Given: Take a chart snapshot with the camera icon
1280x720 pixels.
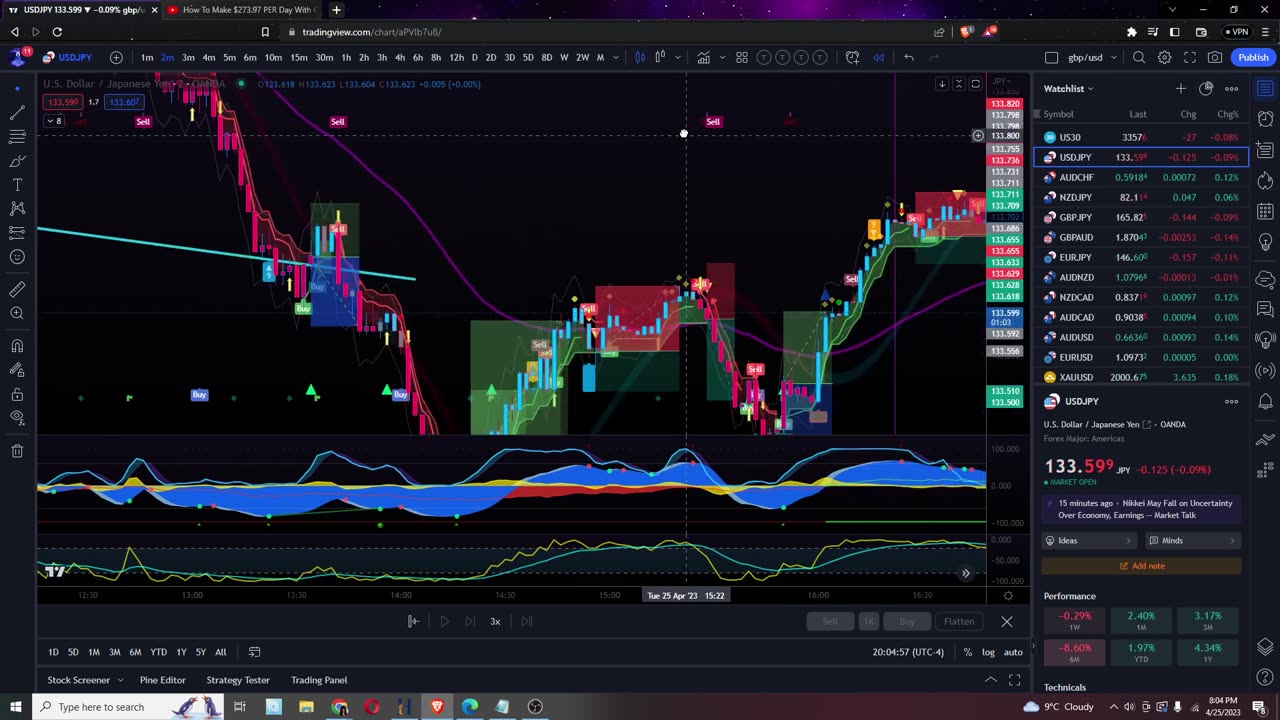Looking at the screenshot, I should [1214, 57].
